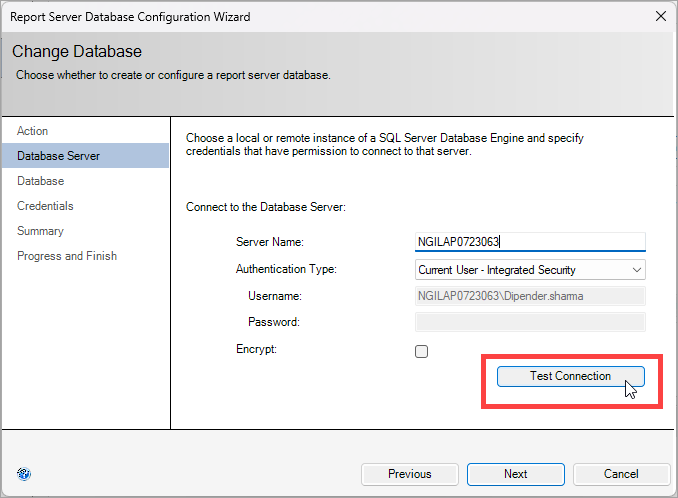Click the Change Database heading
678x498 pixels.
[77, 51]
